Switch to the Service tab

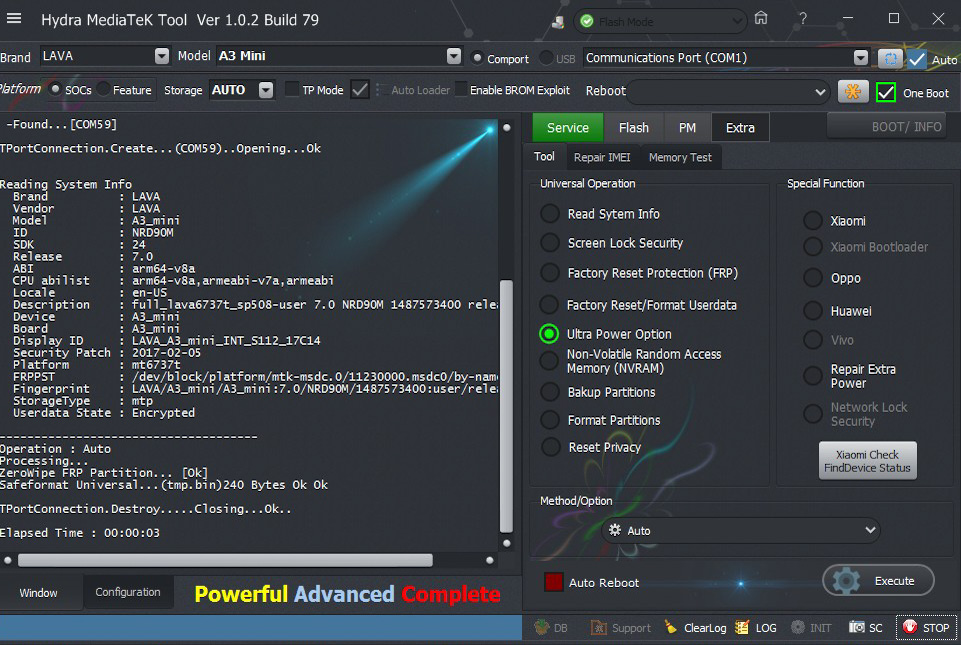click(x=568, y=128)
